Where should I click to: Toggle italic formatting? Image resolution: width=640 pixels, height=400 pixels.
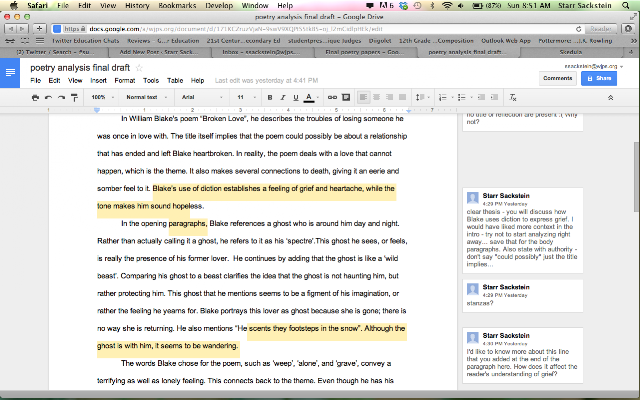(x=282, y=97)
